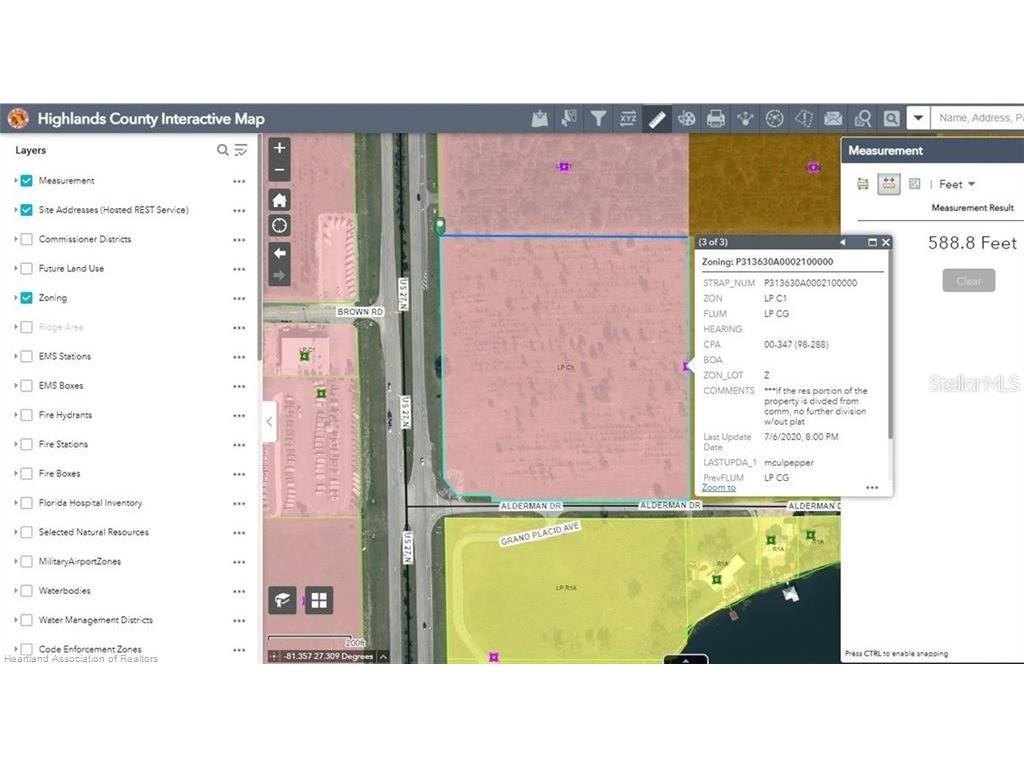
Task: Open the Print tool
Action: point(715,119)
